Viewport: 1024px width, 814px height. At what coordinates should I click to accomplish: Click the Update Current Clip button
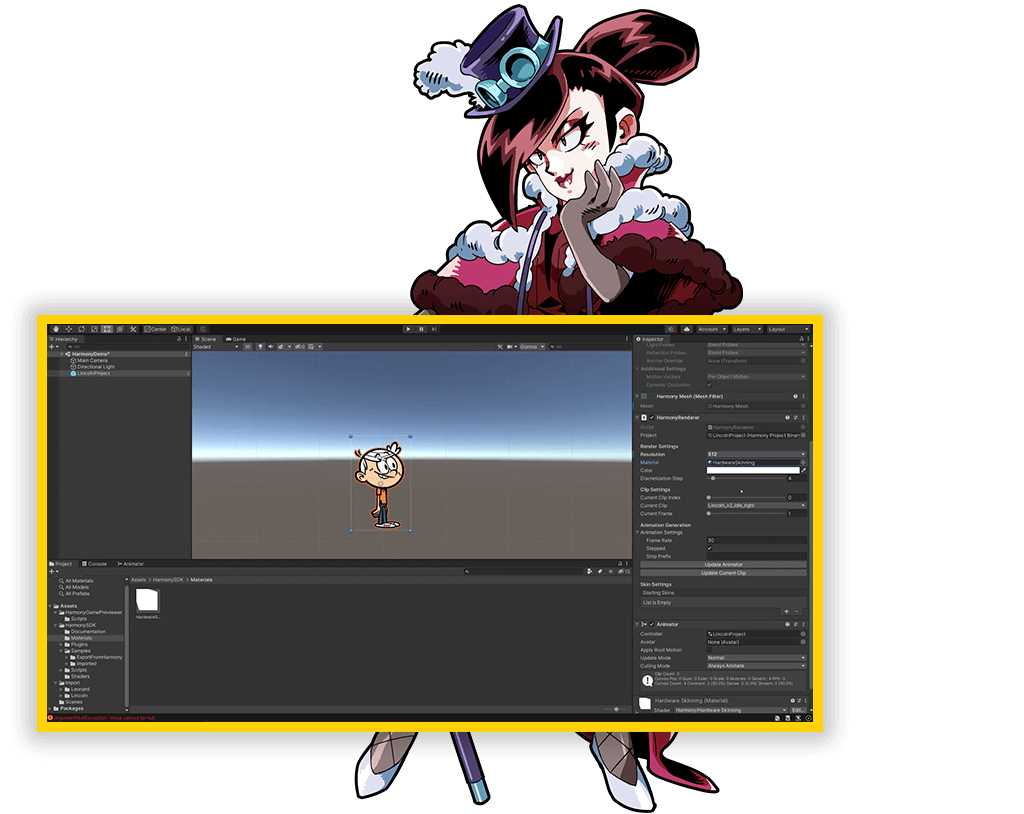tap(724, 573)
